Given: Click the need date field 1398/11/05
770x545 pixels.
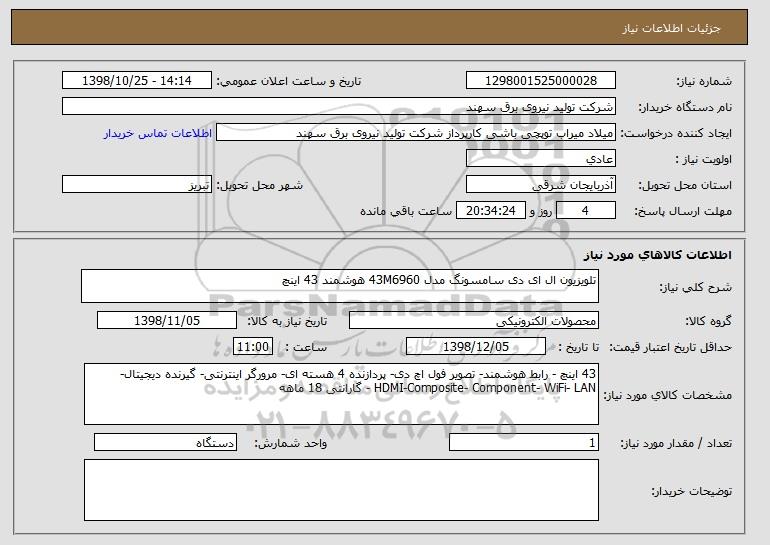Looking at the screenshot, I should (167, 321).
